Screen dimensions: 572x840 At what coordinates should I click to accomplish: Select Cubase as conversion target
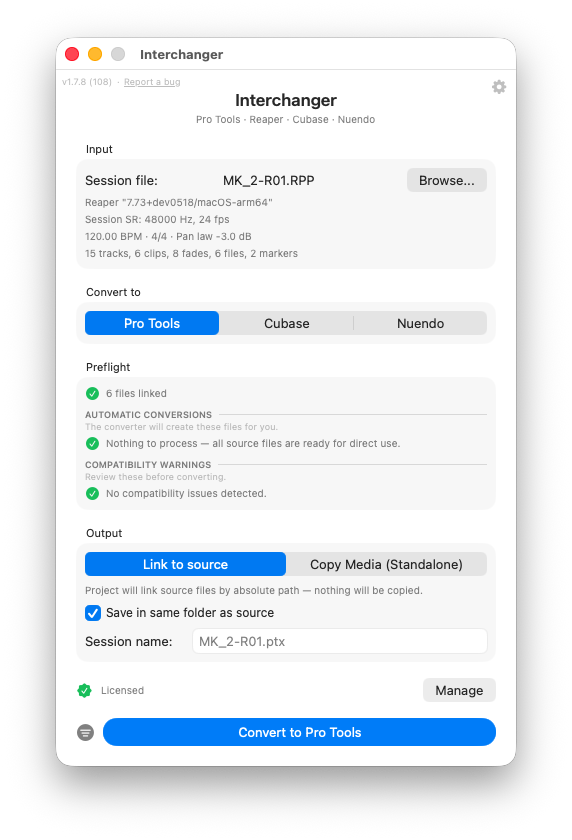click(x=287, y=323)
